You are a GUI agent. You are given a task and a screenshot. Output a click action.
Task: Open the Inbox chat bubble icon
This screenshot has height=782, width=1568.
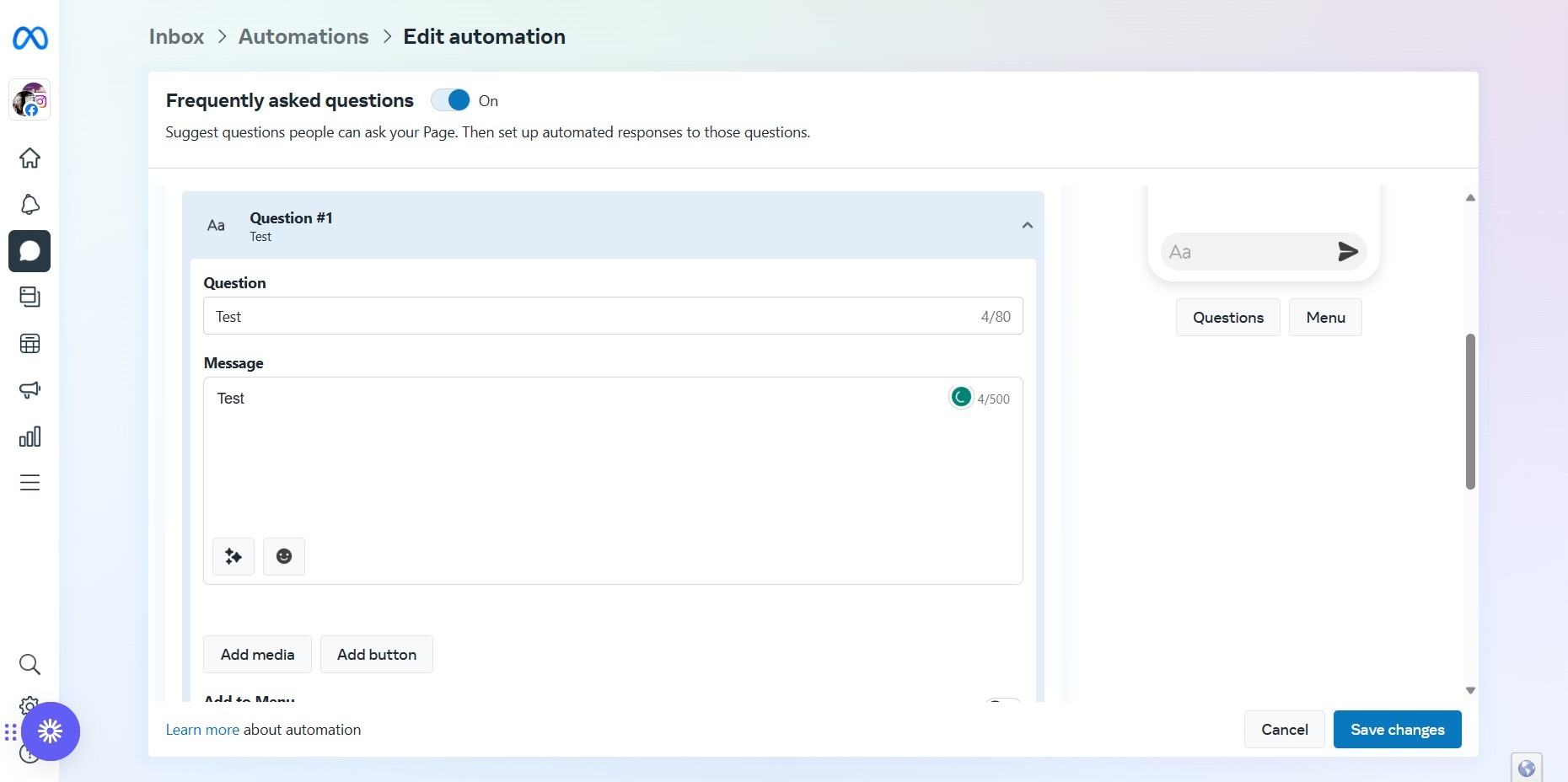point(30,251)
